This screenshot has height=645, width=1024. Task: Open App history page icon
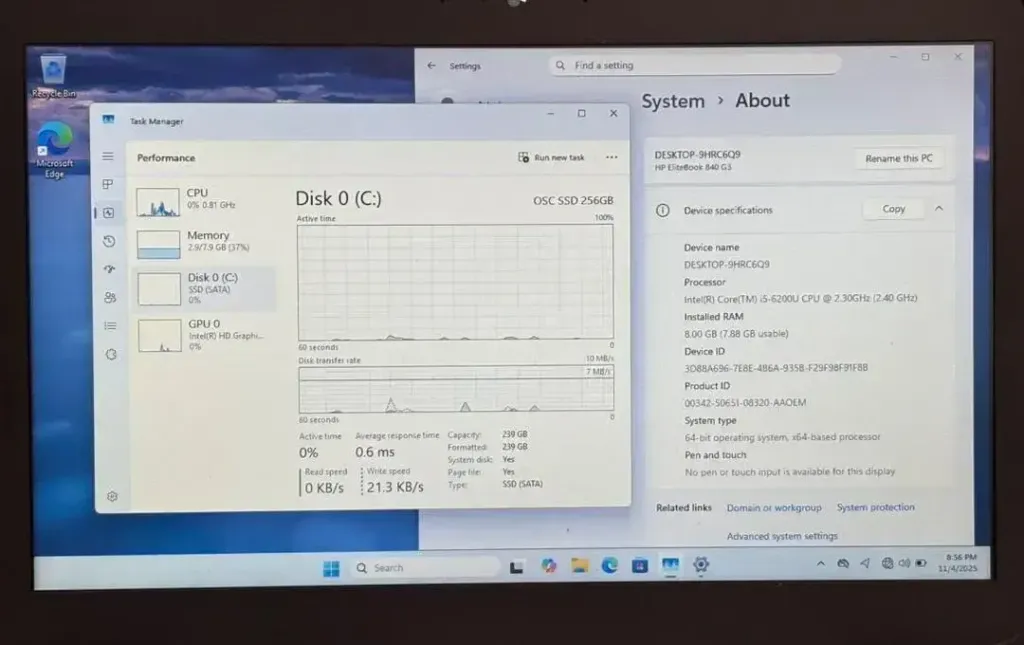click(109, 241)
